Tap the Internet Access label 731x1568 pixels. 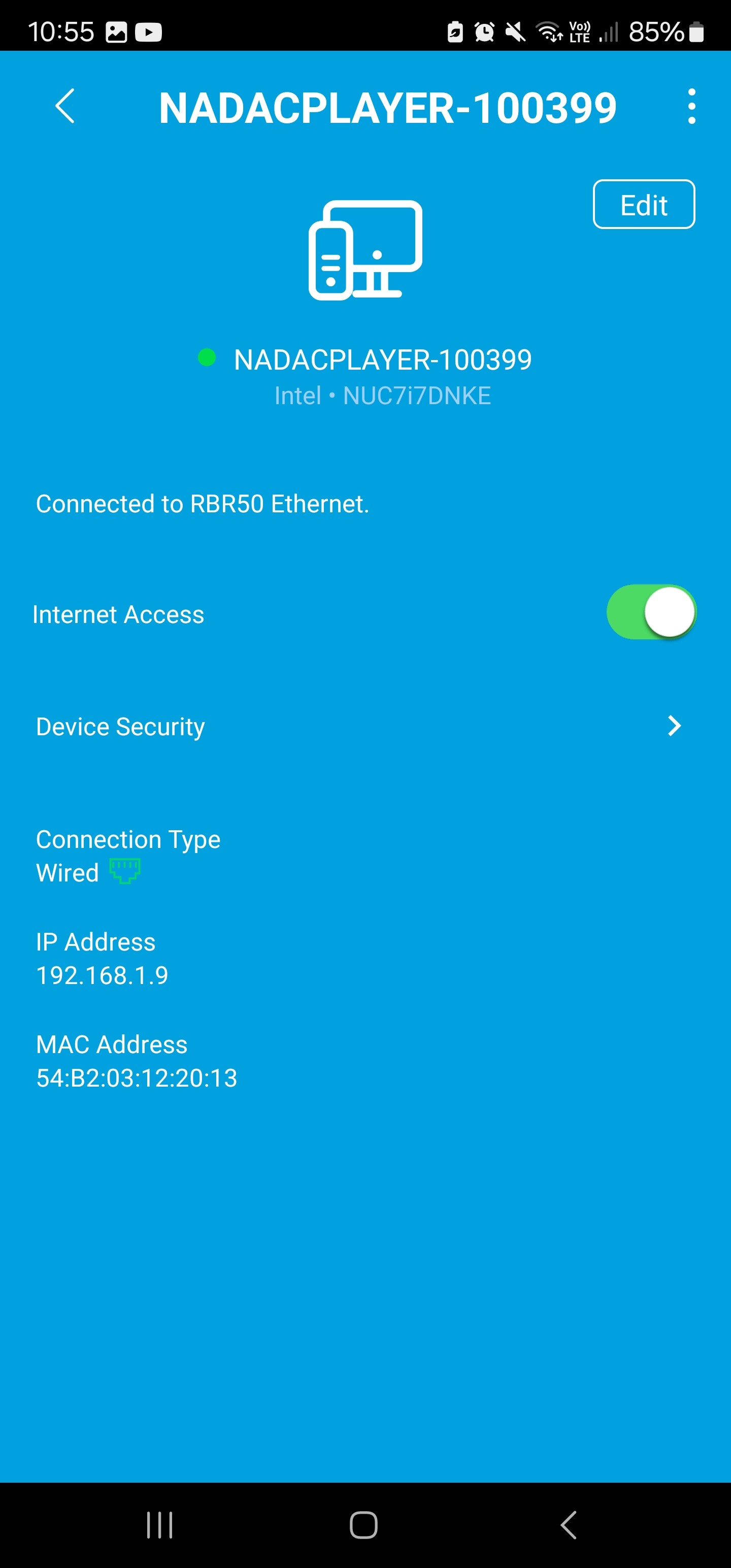click(119, 614)
